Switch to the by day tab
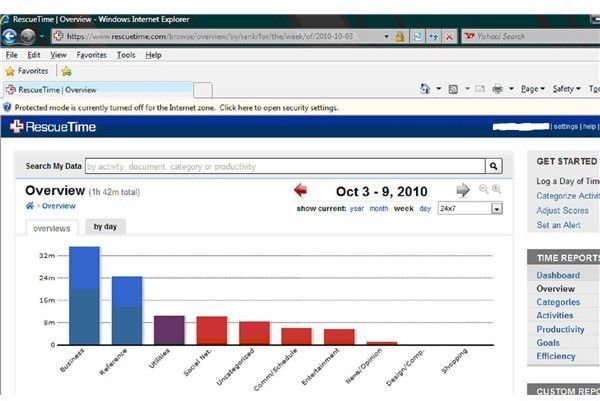The image size is (600, 401). [x=105, y=227]
